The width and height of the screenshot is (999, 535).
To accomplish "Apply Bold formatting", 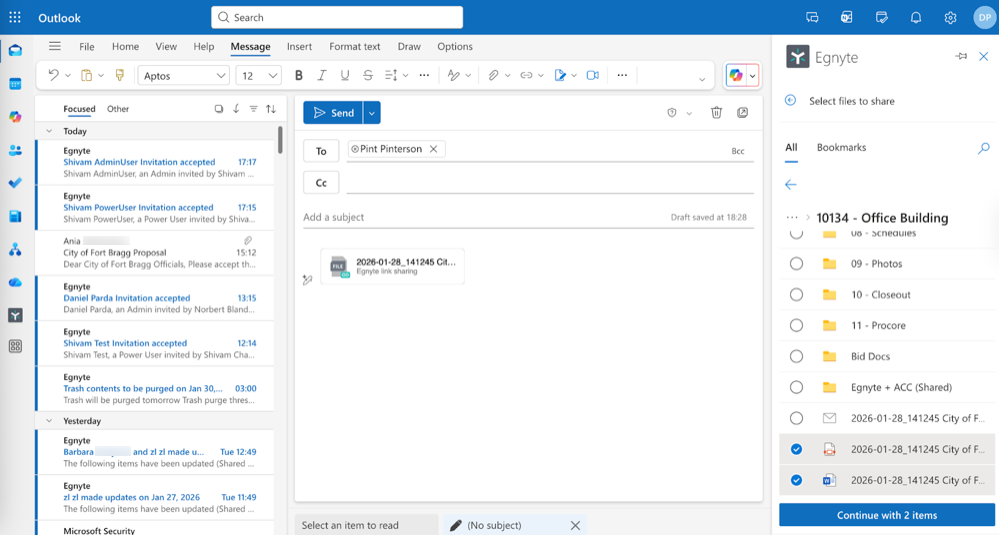I will [298, 75].
